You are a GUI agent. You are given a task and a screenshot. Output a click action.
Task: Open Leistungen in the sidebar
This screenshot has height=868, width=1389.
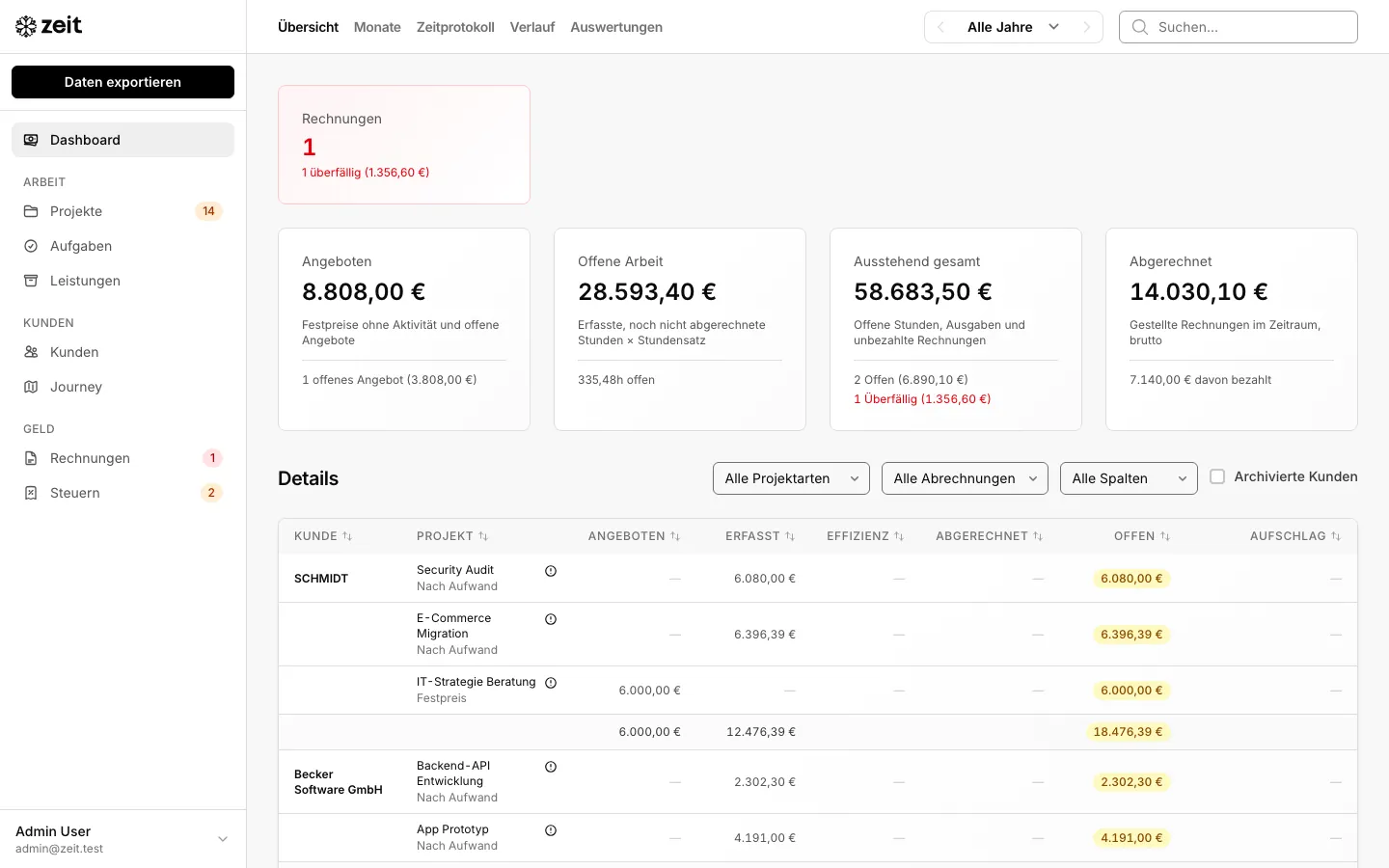click(x=123, y=281)
